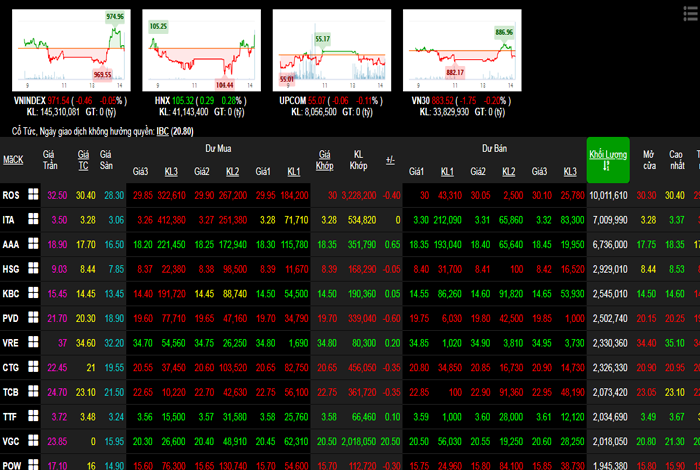Viewport: 700px width, 470px height.
Task: Sort by KL2 header under Dư Mua
Action: pos(233,171)
